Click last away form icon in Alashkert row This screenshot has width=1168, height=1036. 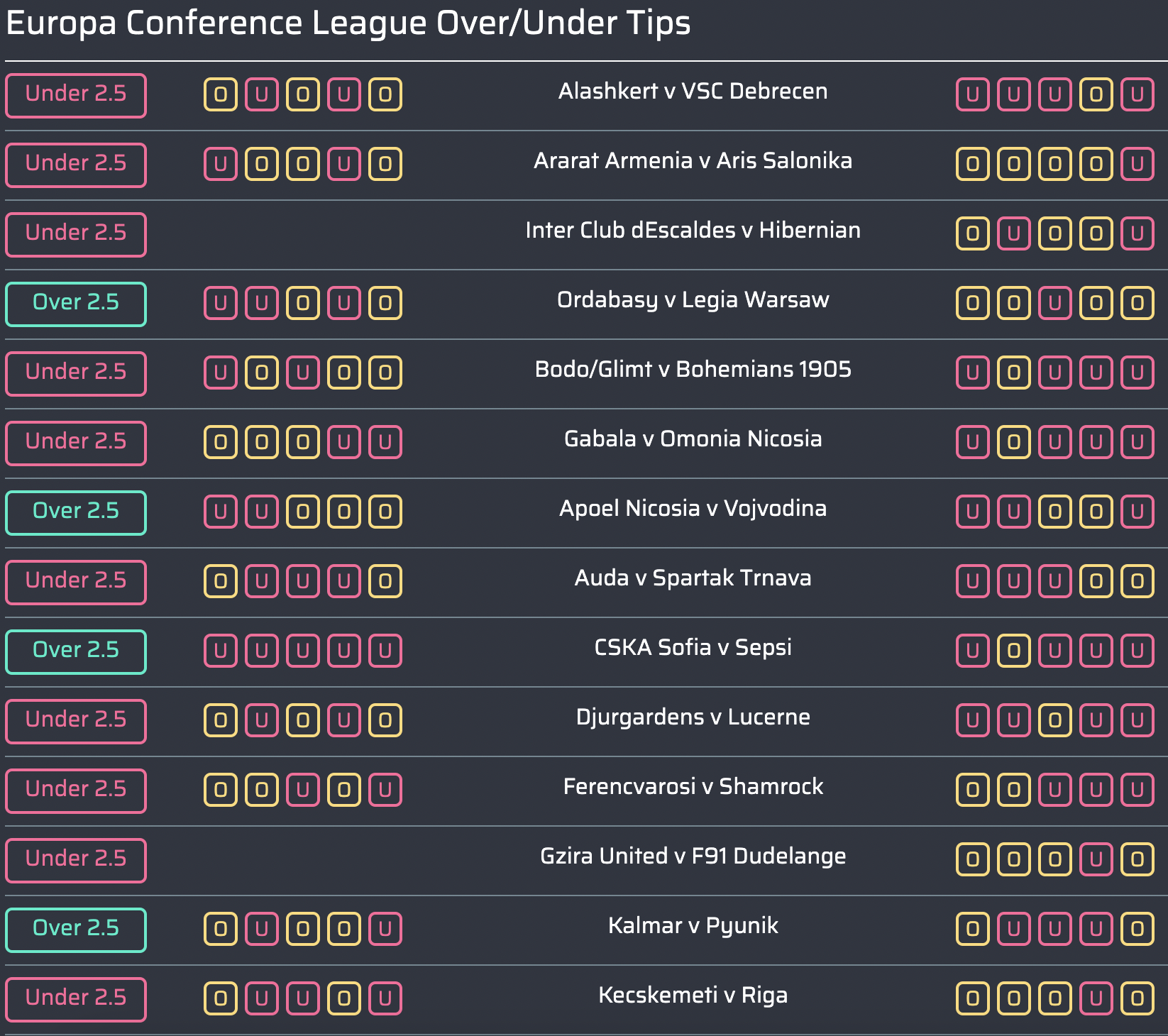point(1137,94)
